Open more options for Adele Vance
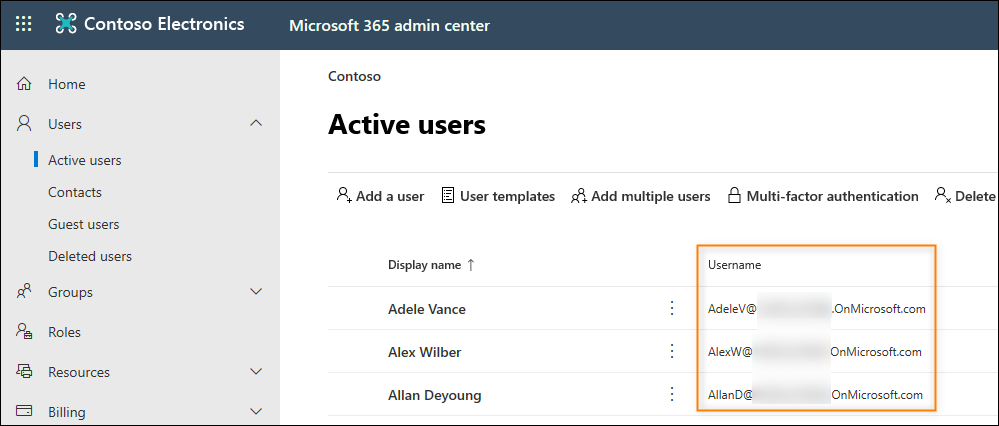The image size is (999, 426). click(x=671, y=308)
